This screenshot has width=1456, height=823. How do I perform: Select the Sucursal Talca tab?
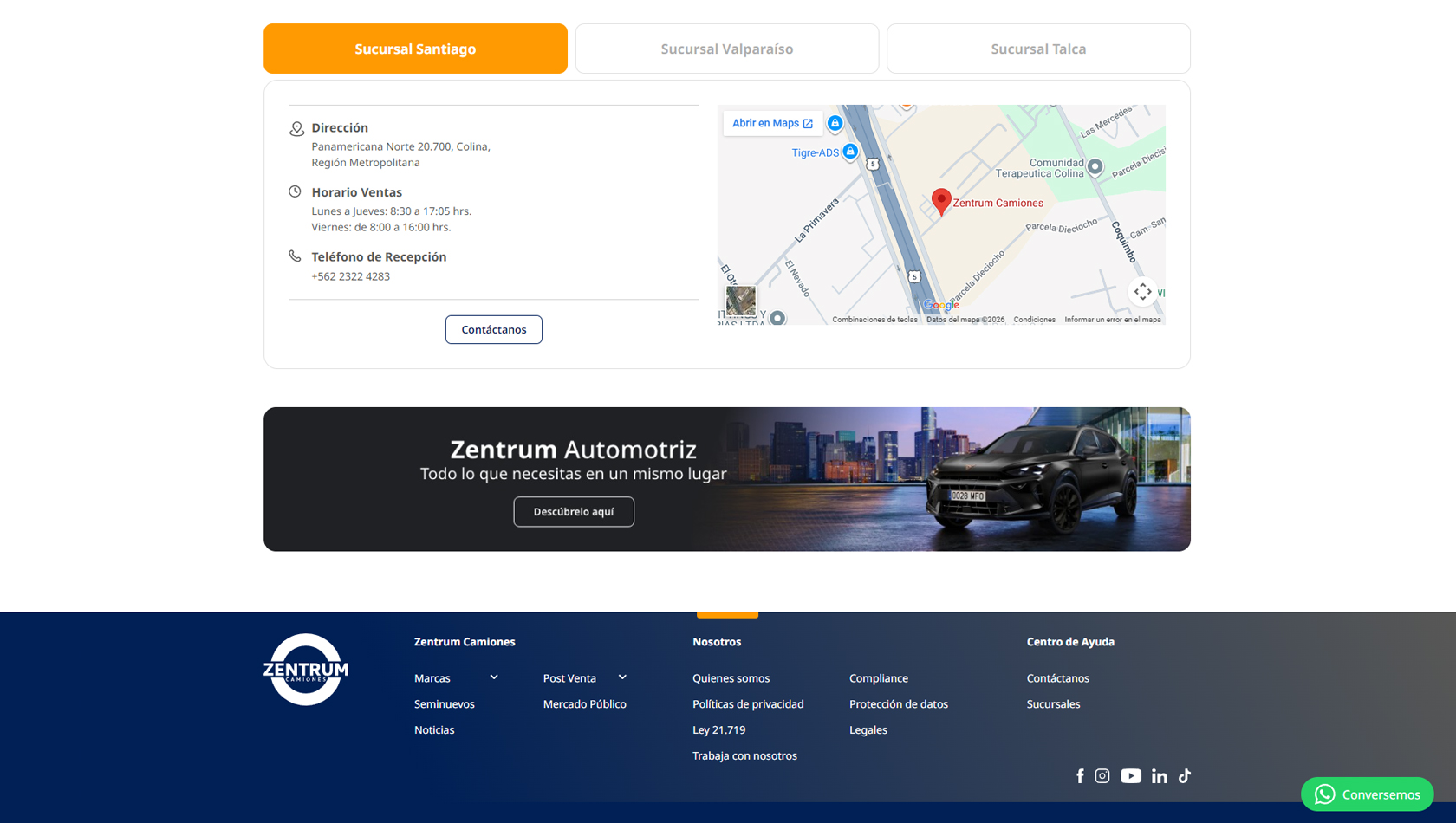tap(1038, 49)
